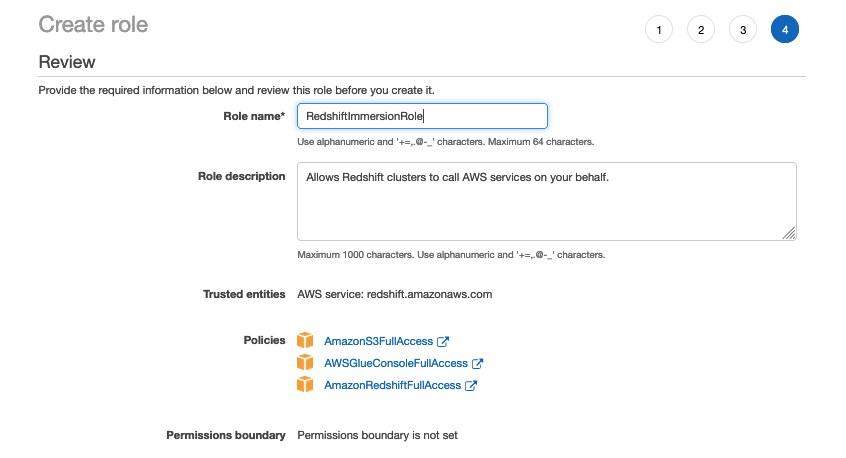Click inside the Role description text area

click(x=547, y=201)
